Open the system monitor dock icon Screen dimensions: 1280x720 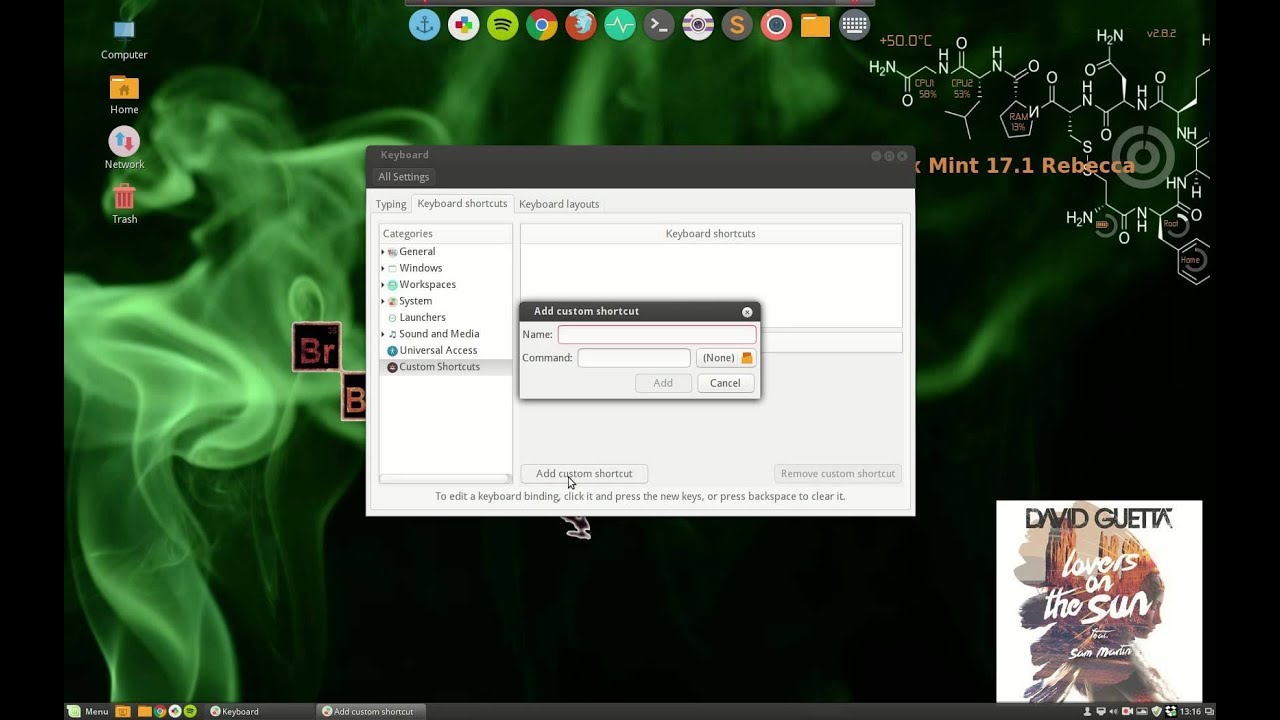pos(619,24)
